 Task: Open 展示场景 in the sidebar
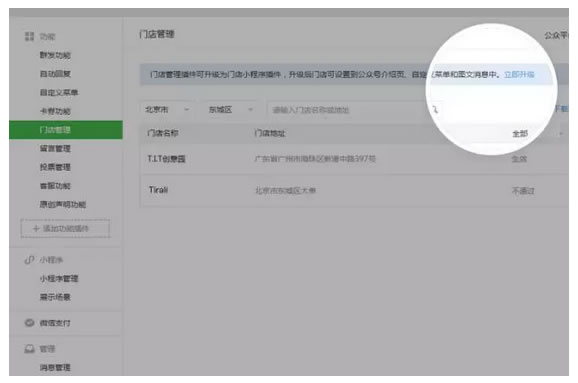(55, 297)
